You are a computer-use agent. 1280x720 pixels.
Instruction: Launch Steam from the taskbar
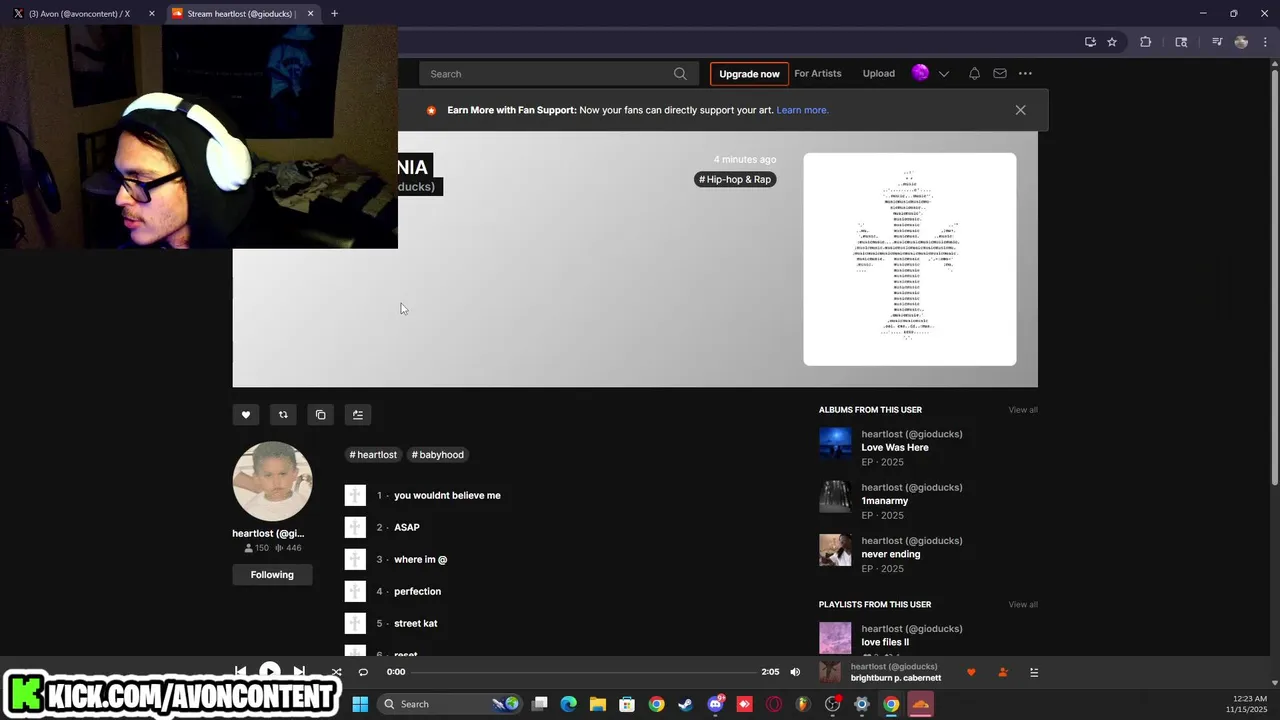685,704
